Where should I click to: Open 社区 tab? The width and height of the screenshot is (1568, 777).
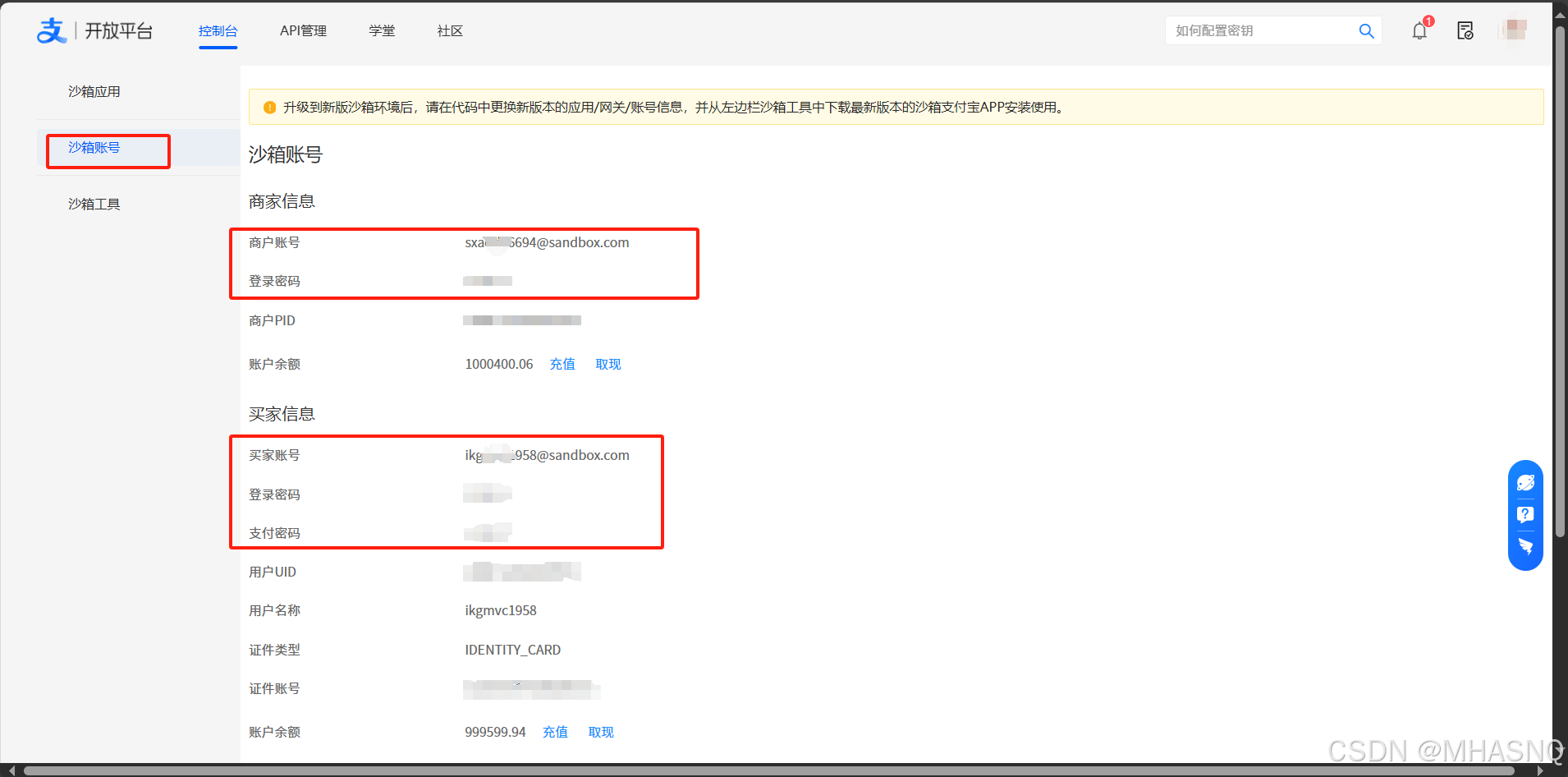tap(450, 30)
